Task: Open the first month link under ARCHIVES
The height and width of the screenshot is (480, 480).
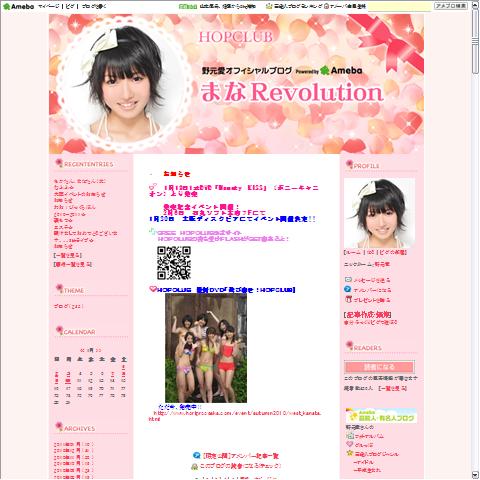Action: [x=74, y=444]
